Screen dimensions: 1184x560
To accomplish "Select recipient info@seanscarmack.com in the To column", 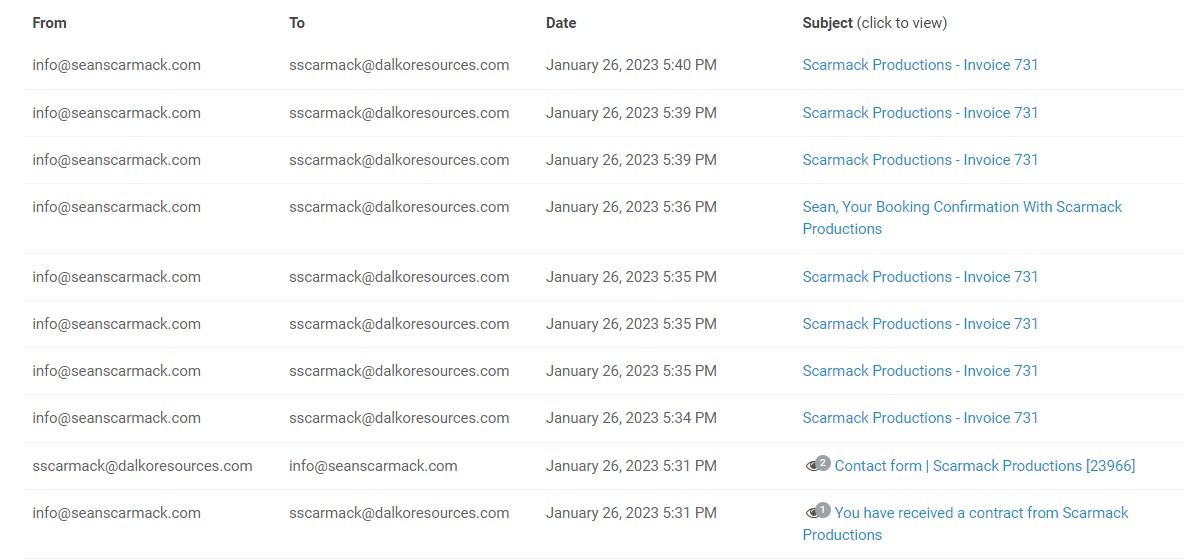I will [373, 466].
